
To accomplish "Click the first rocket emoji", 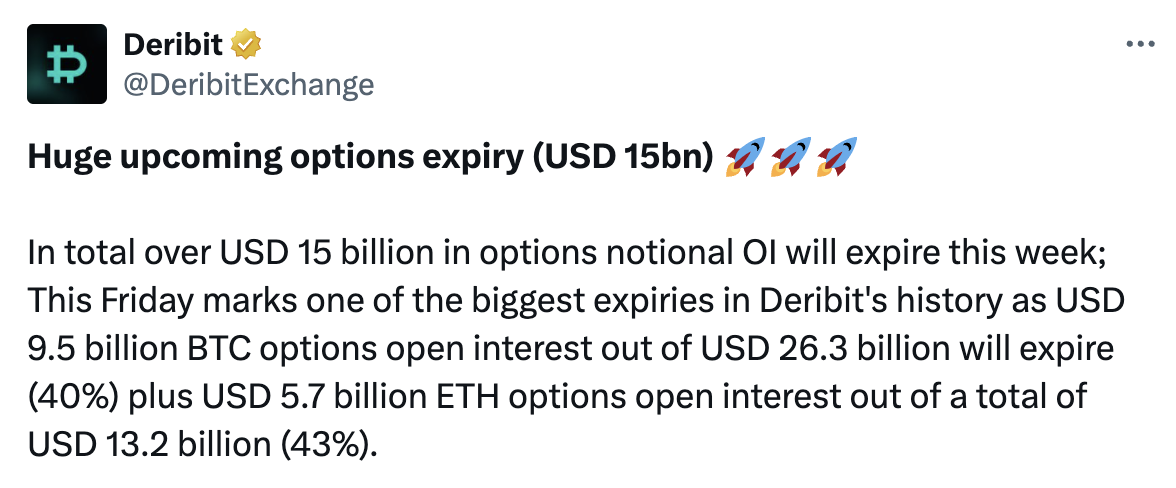I will click(742, 159).
